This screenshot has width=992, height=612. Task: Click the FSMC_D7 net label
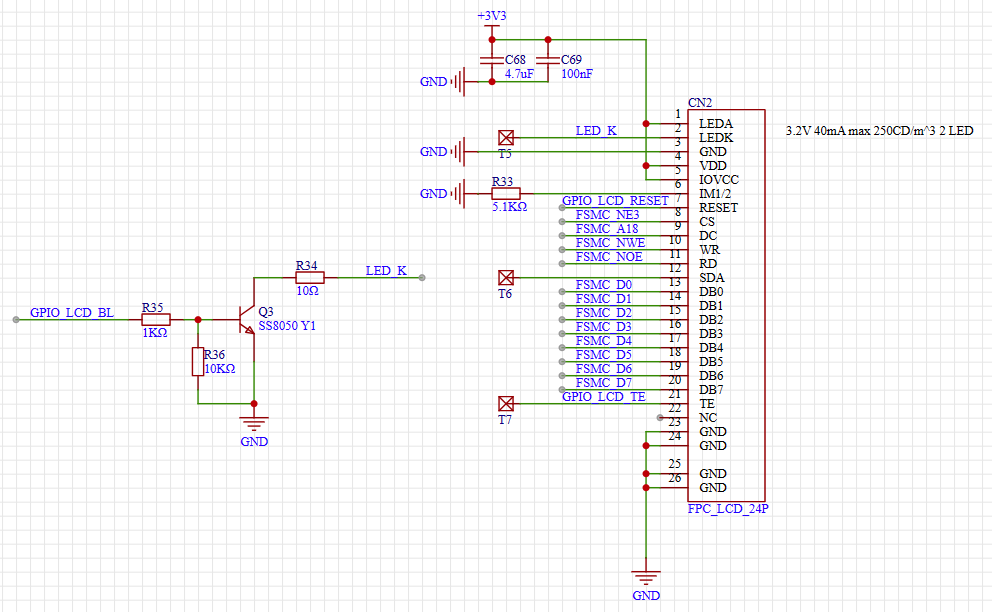pos(604,382)
